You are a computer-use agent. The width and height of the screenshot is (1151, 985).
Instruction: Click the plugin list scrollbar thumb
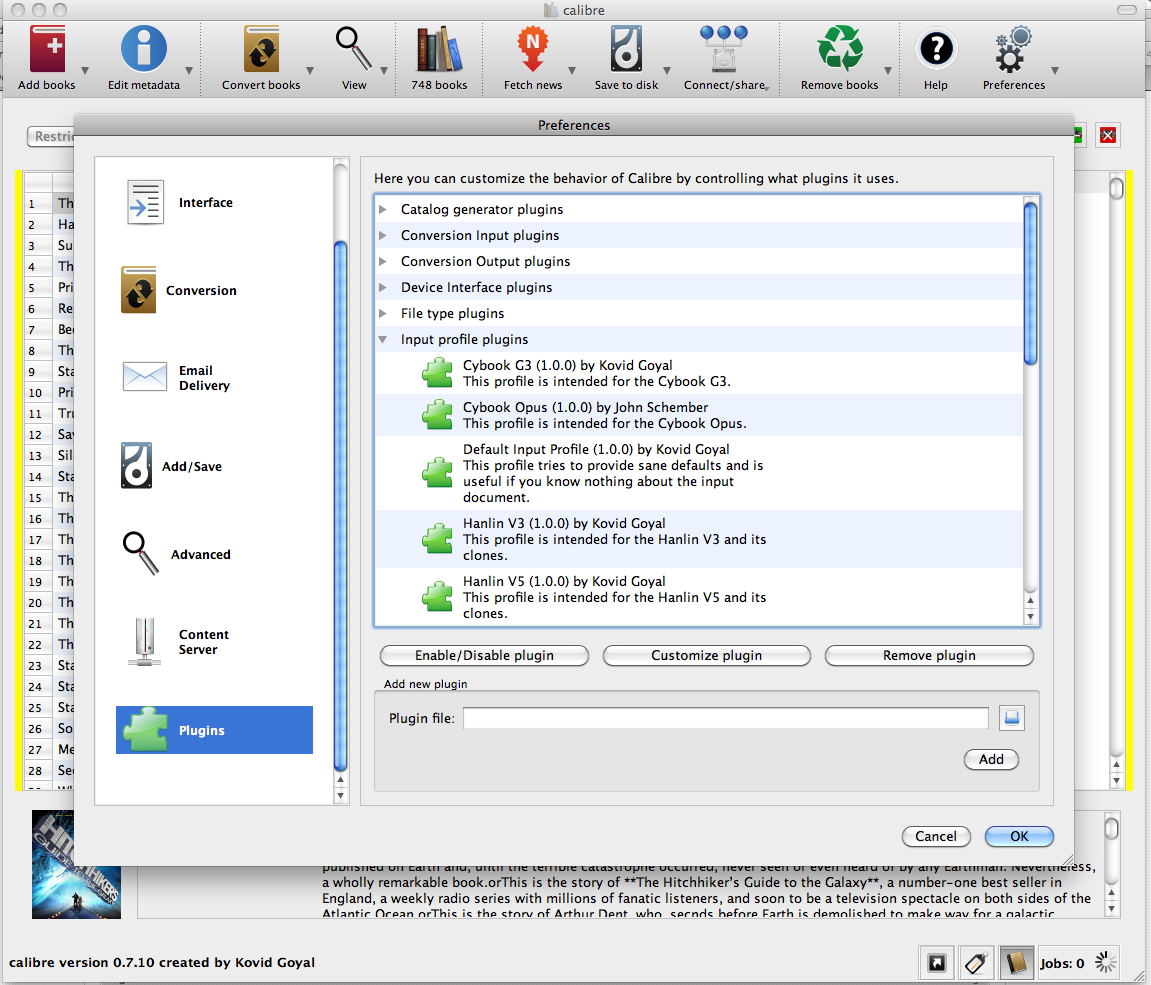[1031, 283]
